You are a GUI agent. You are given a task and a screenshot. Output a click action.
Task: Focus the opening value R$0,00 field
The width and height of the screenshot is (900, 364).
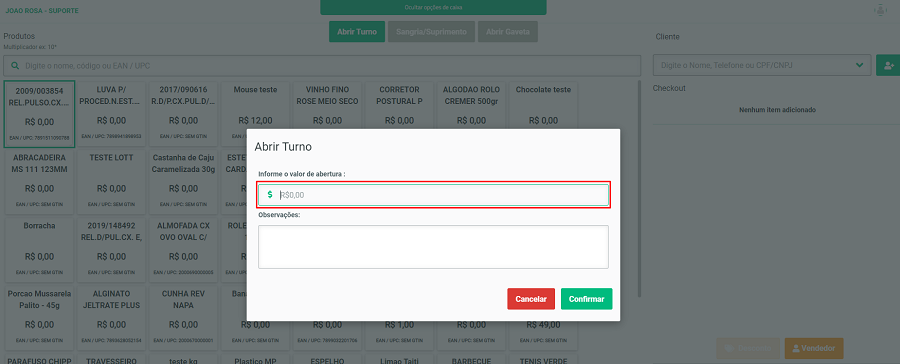click(433, 195)
